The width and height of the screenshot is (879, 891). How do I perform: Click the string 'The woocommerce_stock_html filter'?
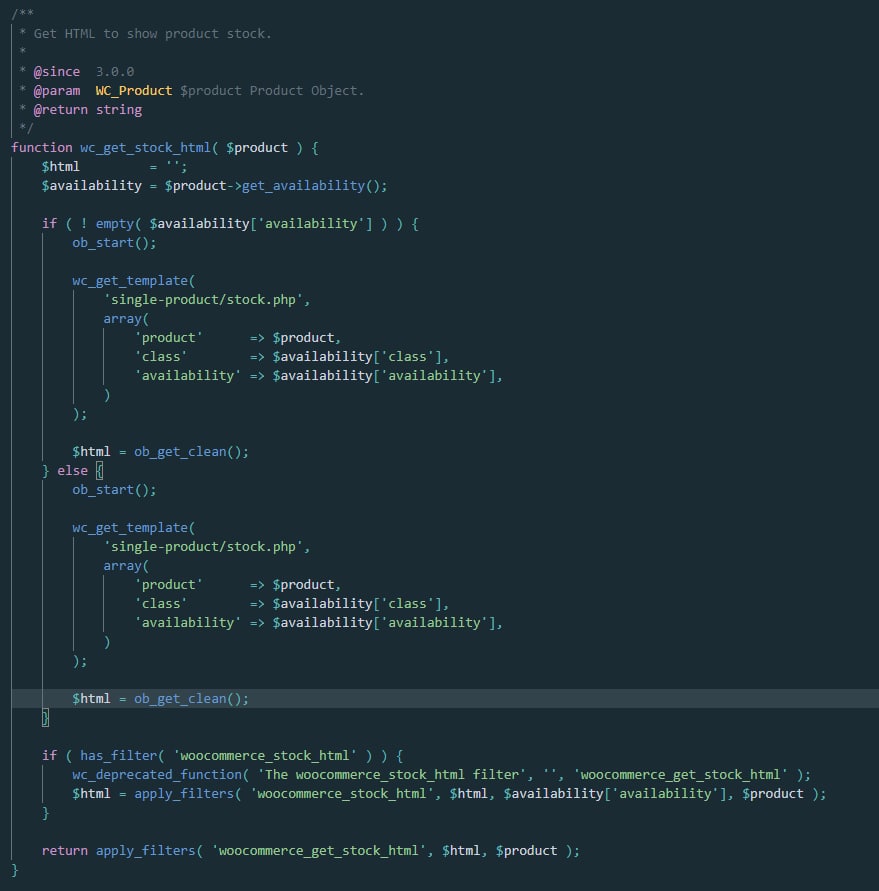(x=391, y=775)
